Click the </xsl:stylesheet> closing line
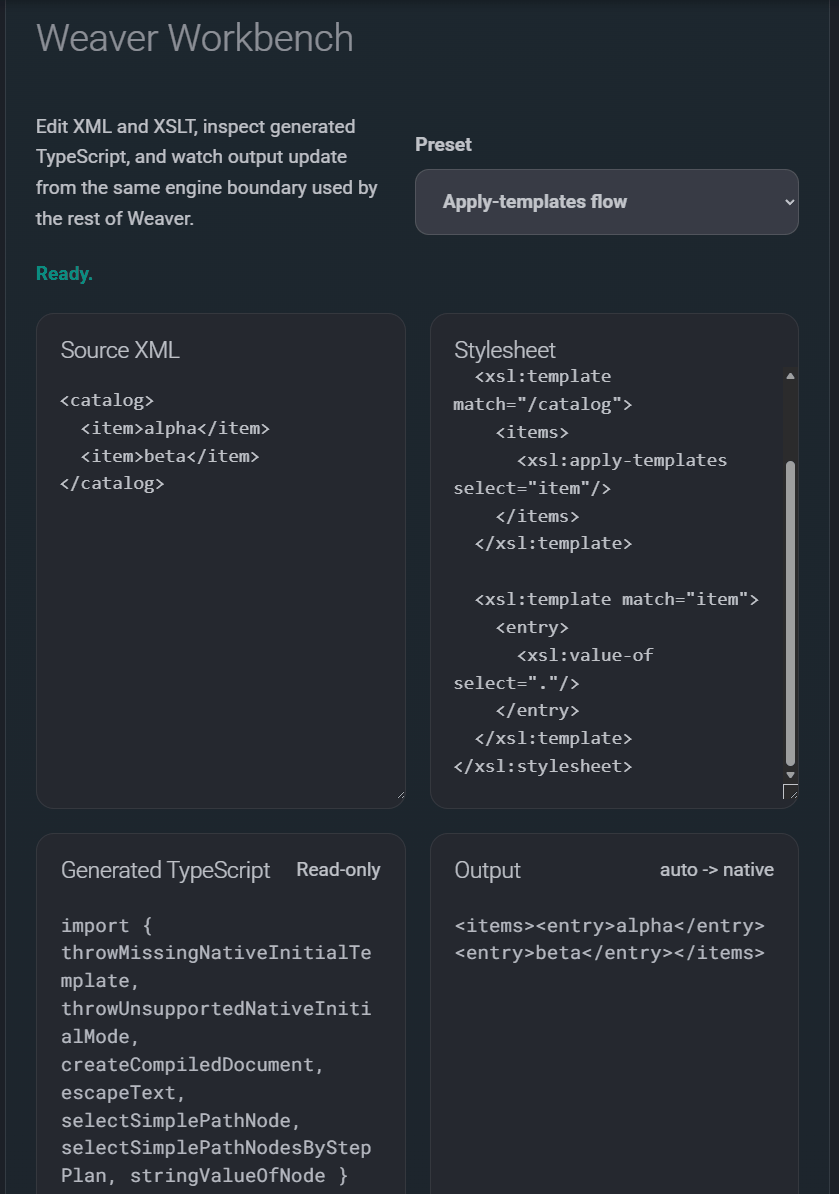The height and width of the screenshot is (1194, 839). (543, 766)
